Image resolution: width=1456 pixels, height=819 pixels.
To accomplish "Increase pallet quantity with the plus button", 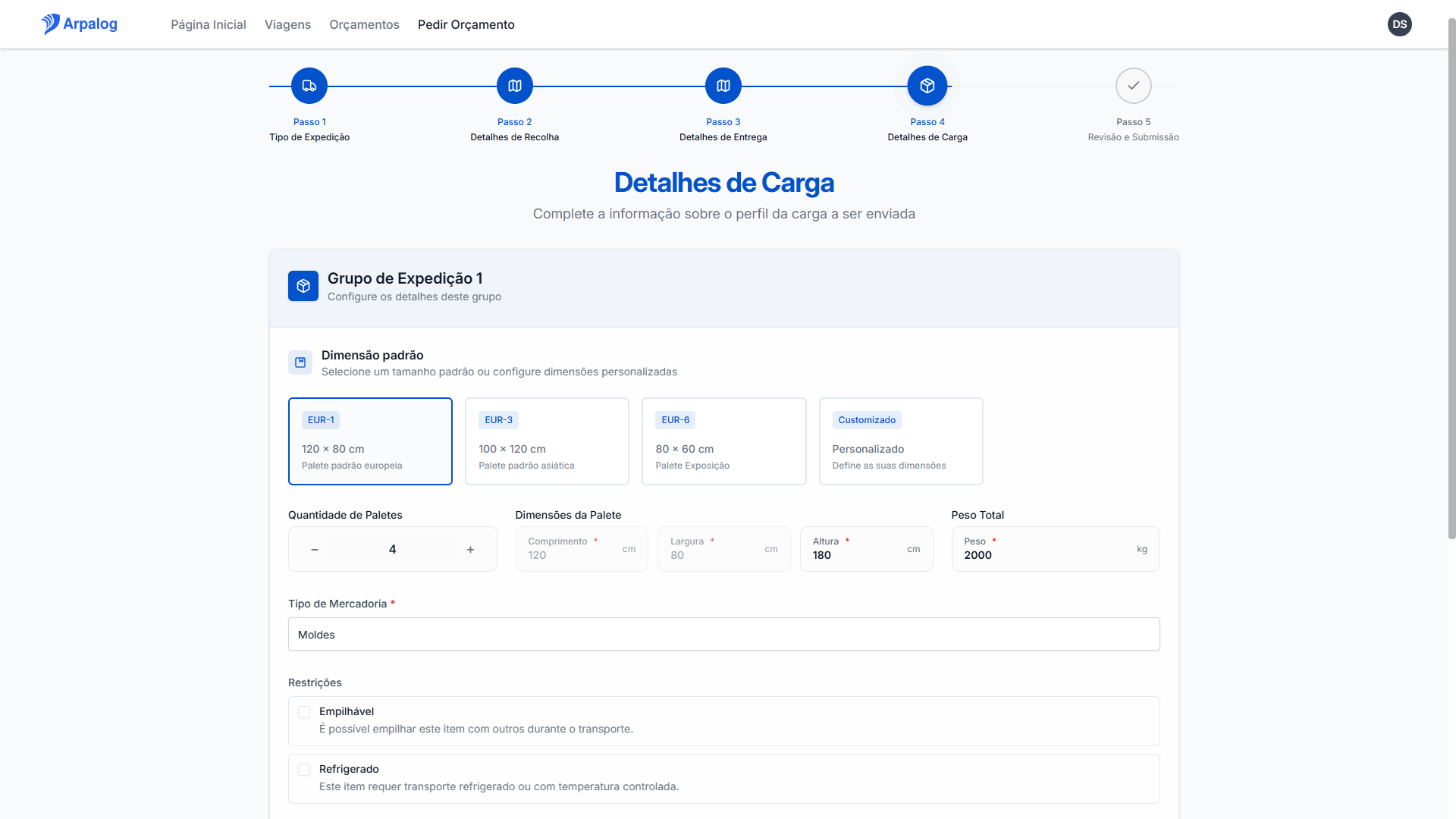I will pos(470,549).
